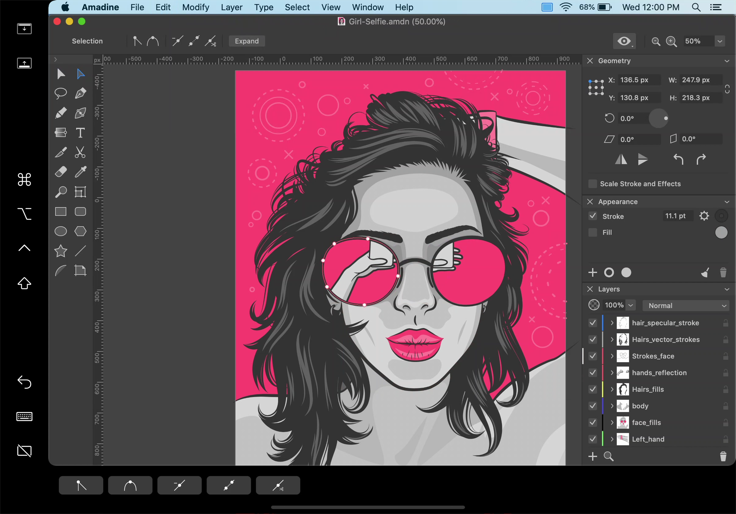736x514 pixels.
Task: Enable Scale Stroke and Effects checkbox
Action: 593,184
